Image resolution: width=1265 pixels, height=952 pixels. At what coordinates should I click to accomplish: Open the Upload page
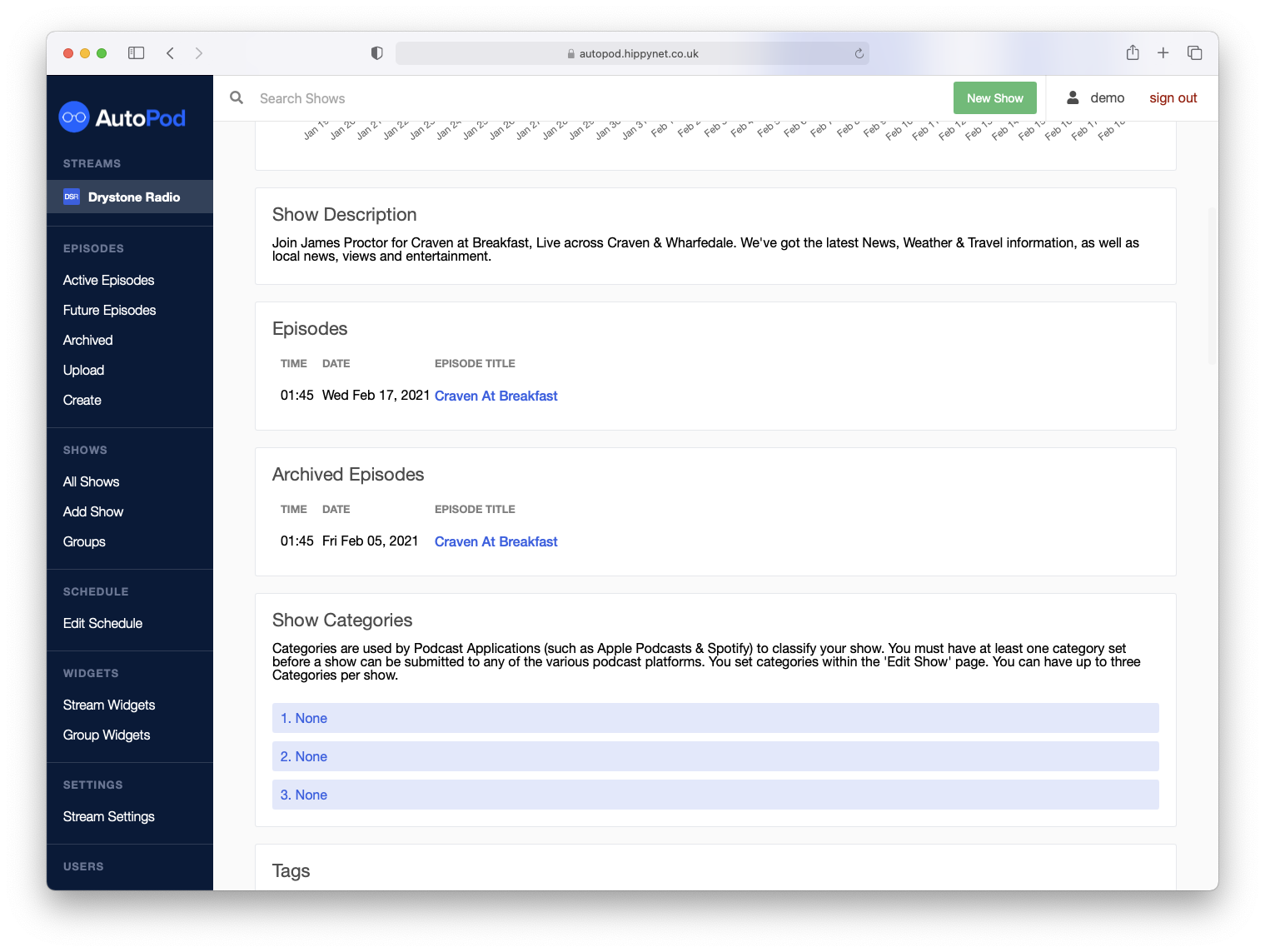[83, 370]
